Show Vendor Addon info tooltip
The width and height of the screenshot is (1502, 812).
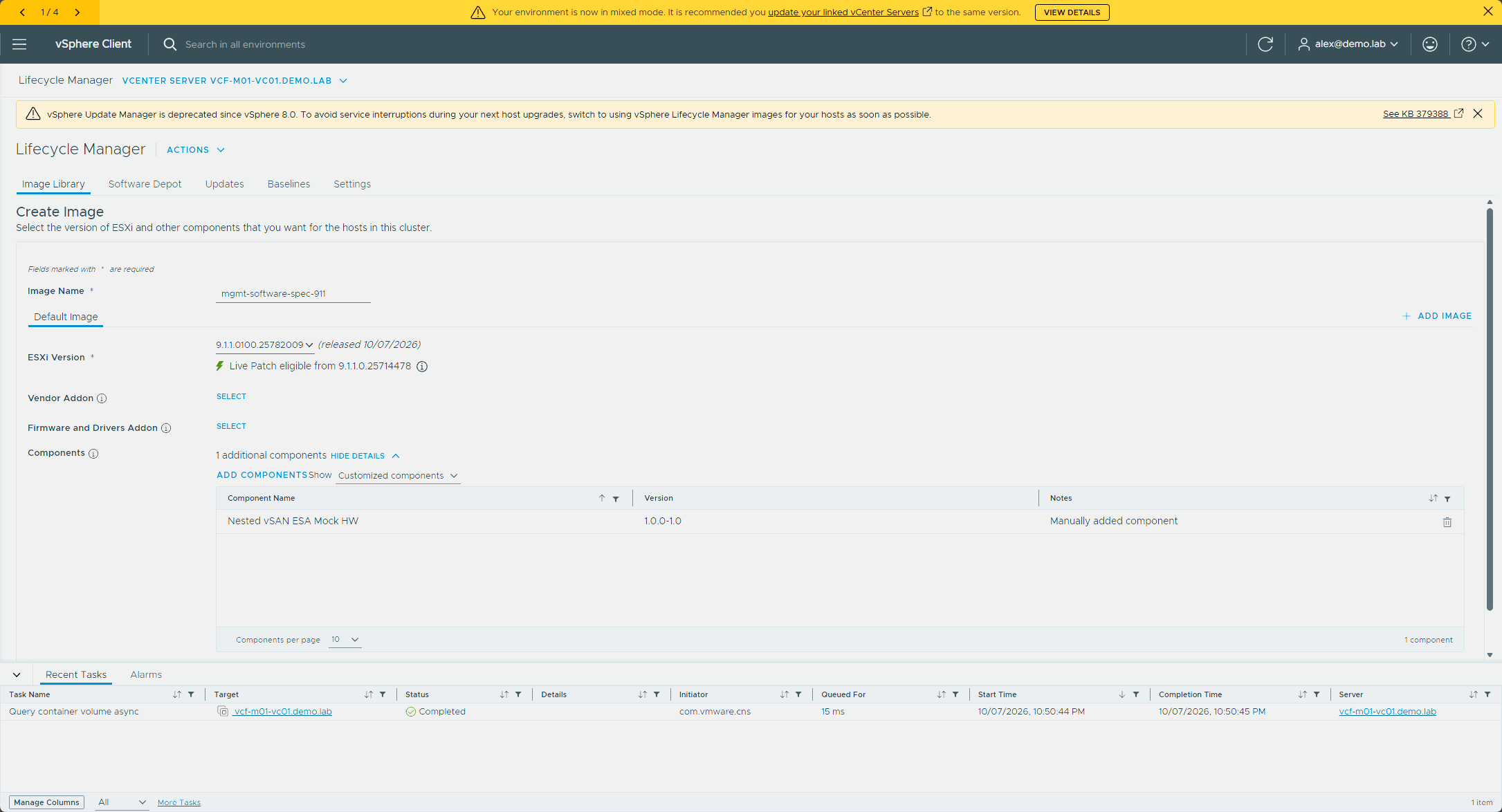click(x=102, y=398)
